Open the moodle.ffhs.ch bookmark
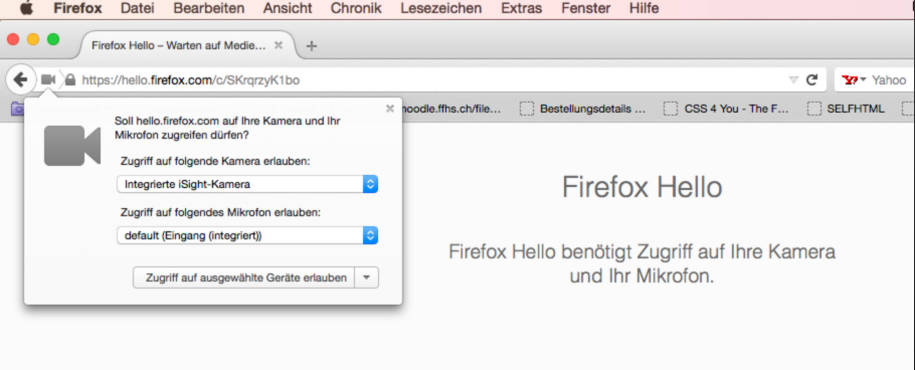 [451, 109]
